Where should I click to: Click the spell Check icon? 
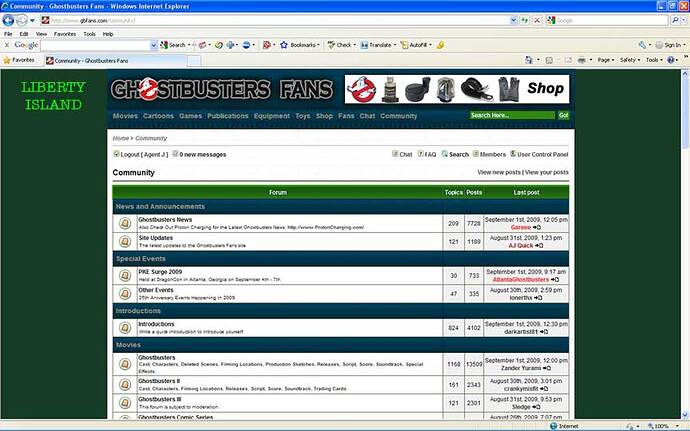(331, 45)
